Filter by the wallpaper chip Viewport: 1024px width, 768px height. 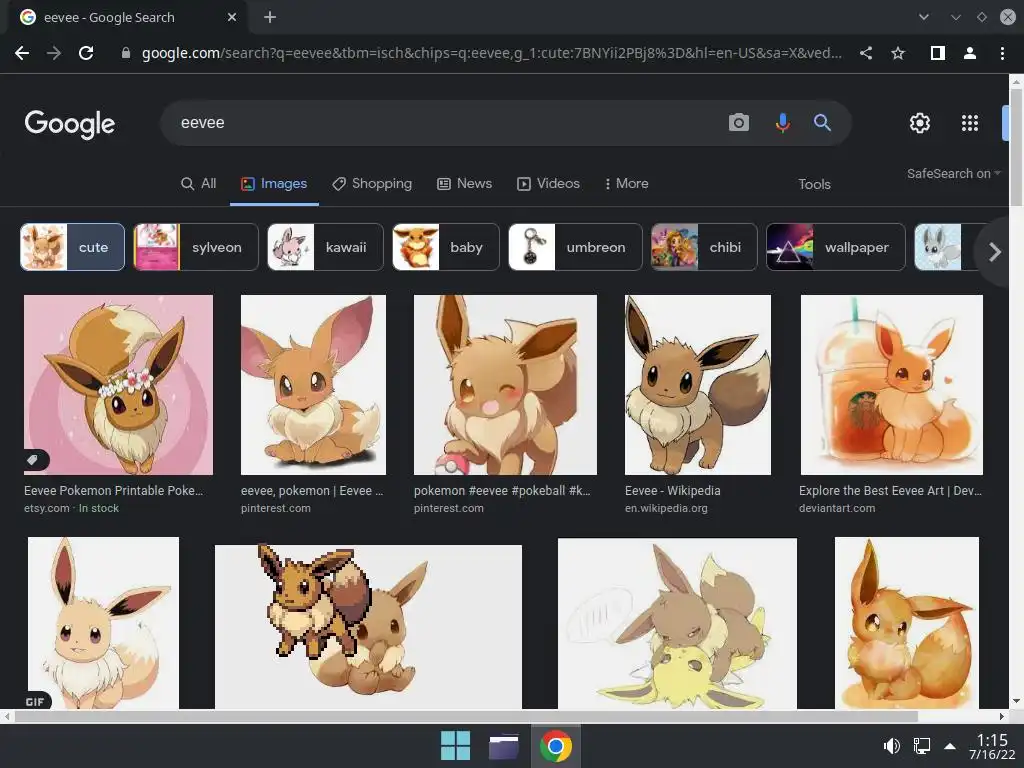point(835,247)
